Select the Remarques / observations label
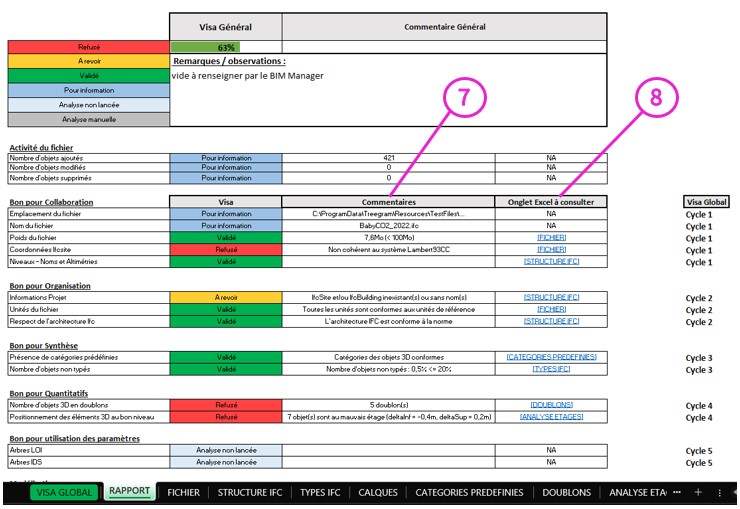This screenshot has height=509, width=740. click(229, 61)
